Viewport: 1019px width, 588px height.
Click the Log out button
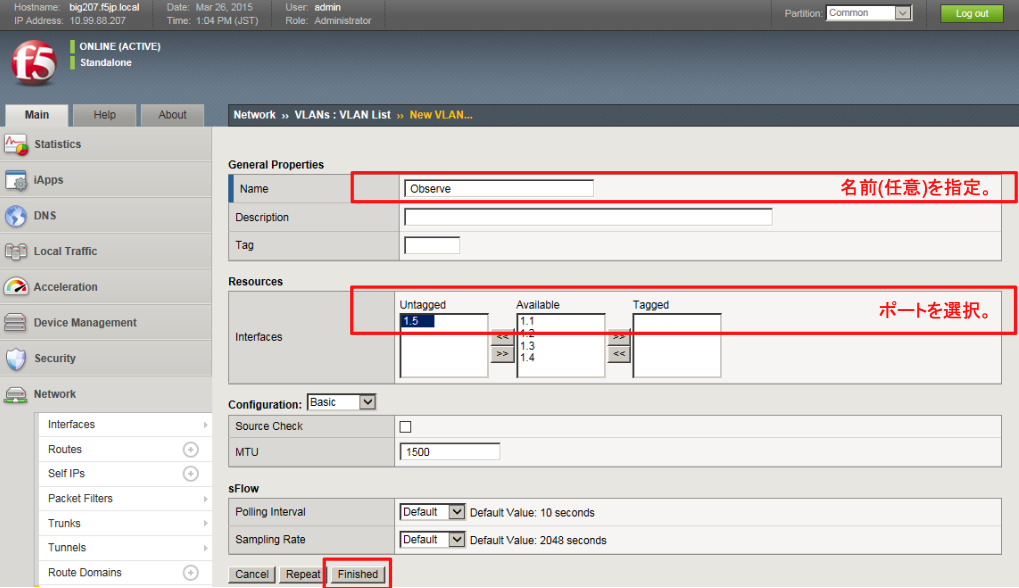tap(972, 13)
